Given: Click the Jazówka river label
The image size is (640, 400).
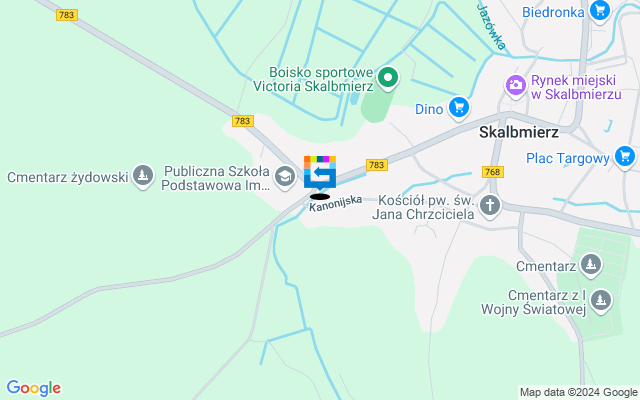Looking at the screenshot, I should (492, 27).
